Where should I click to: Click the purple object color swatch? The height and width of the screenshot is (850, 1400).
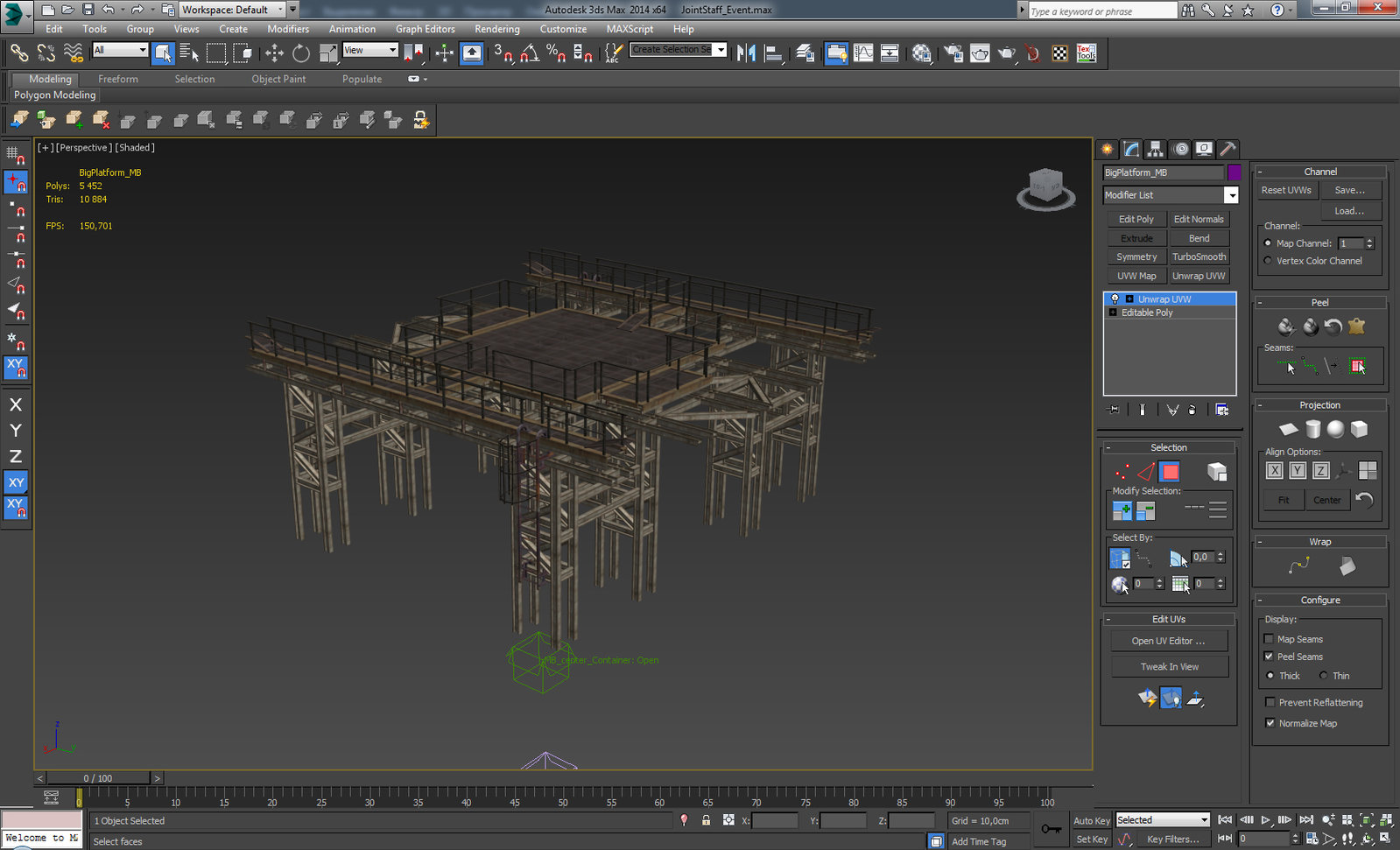[x=1234, y=172]
